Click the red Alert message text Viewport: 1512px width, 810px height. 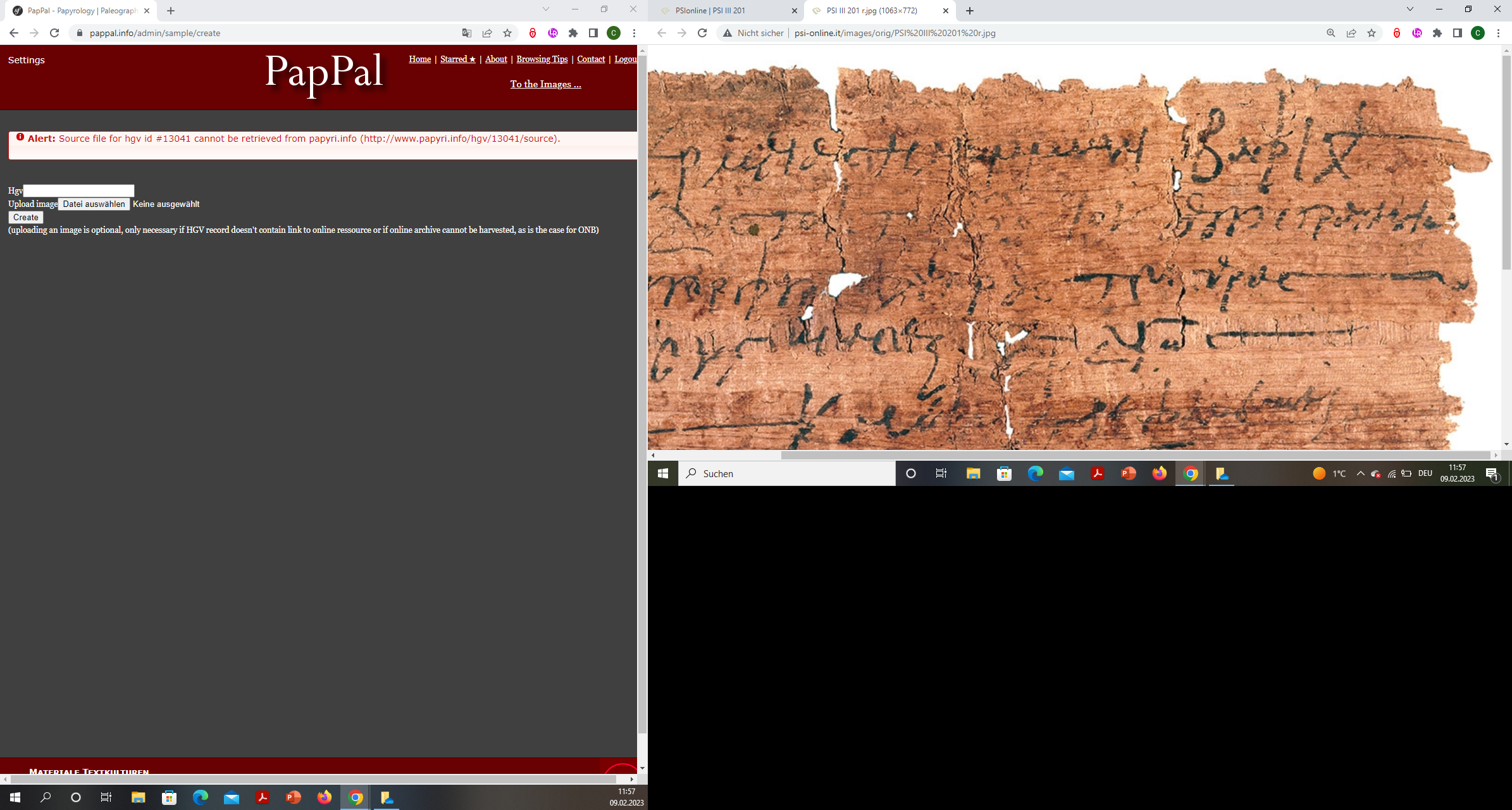point(294,139)
